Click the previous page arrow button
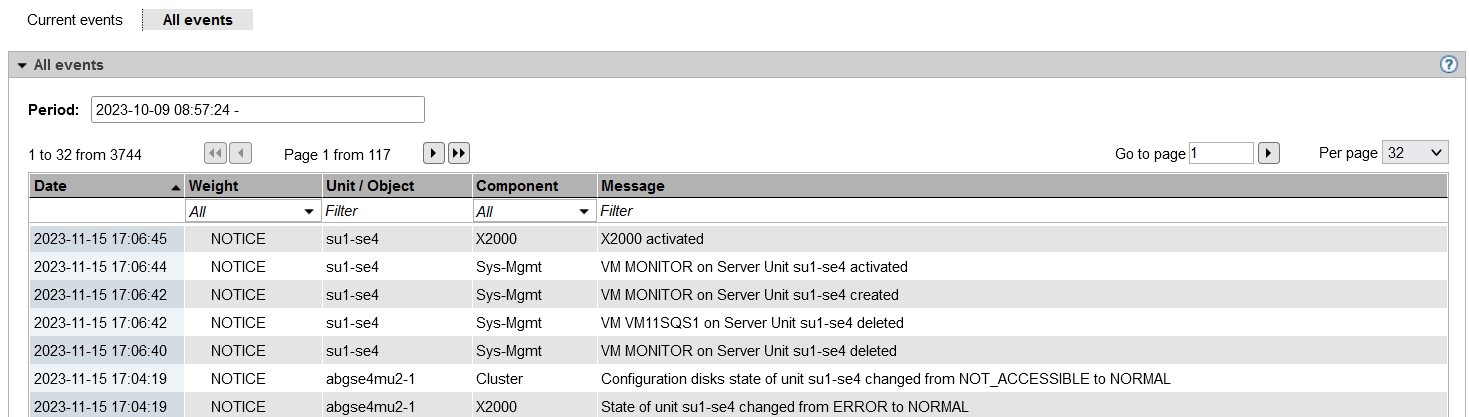 pyautogui.click(x=240, y=153)
